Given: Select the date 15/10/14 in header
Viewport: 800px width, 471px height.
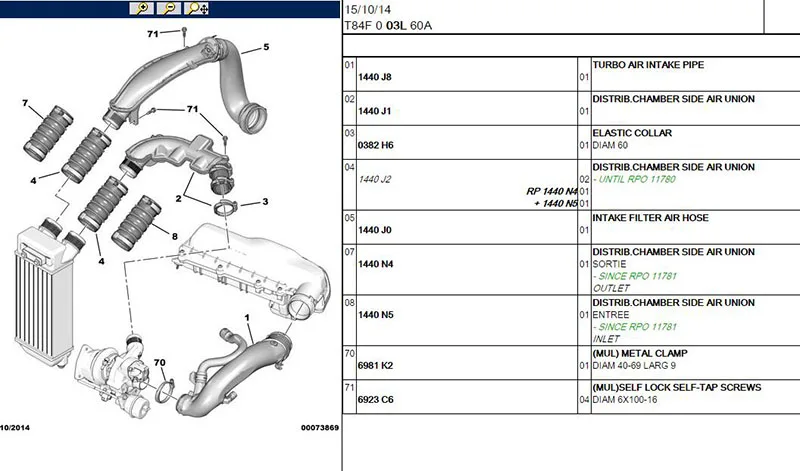Looking at the screenshot, I should point(368,9).
